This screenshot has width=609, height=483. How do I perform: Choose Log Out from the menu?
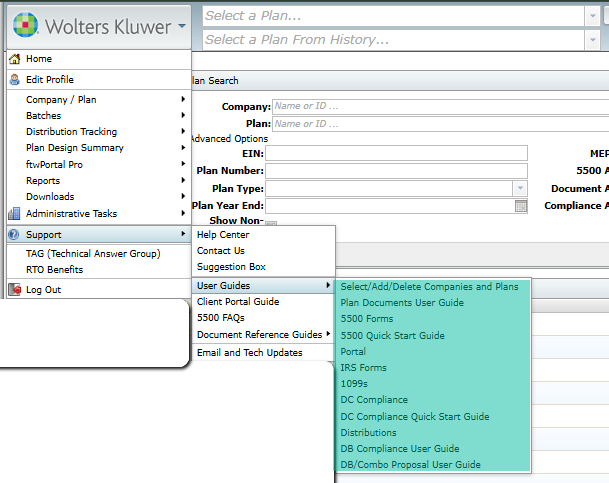tap(99, 290)
